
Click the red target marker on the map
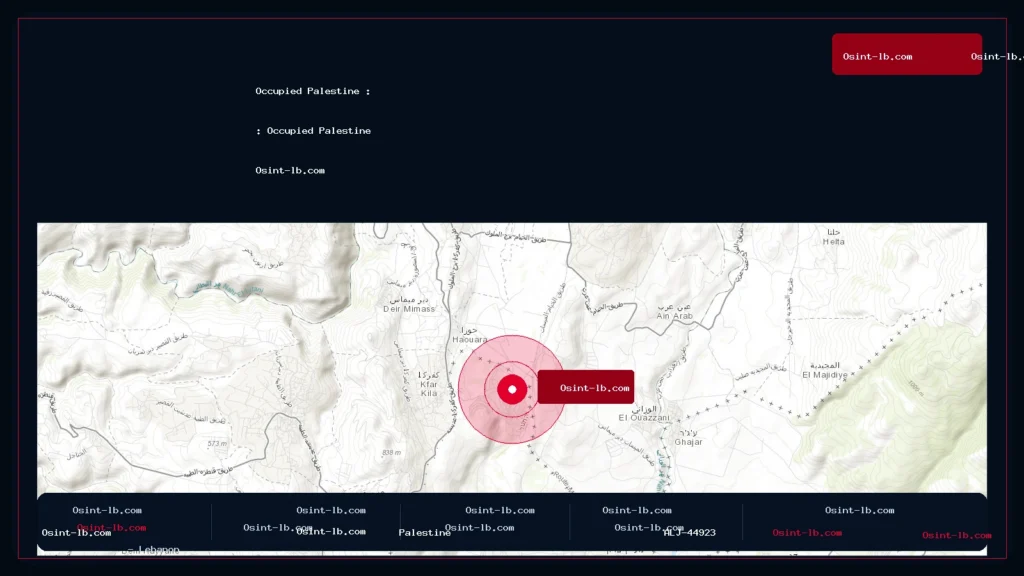click(512, 389)
